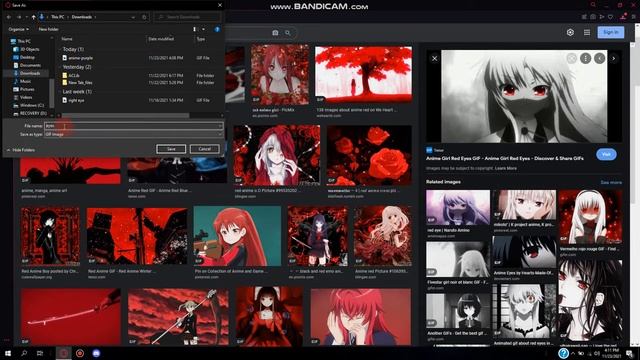
Task: Go forward in the Save As dialog
Action: pyautogui.click(x=19, y=17)
